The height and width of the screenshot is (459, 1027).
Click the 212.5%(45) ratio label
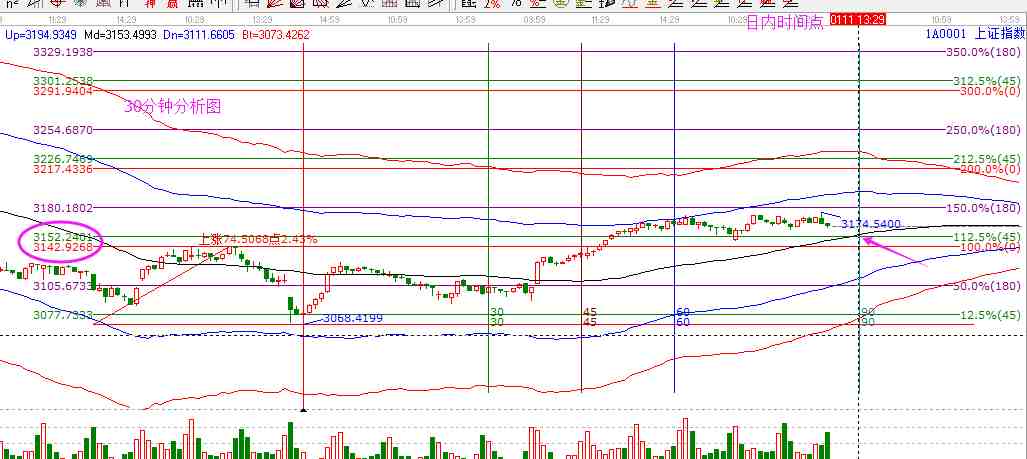[x=988, y=159]
